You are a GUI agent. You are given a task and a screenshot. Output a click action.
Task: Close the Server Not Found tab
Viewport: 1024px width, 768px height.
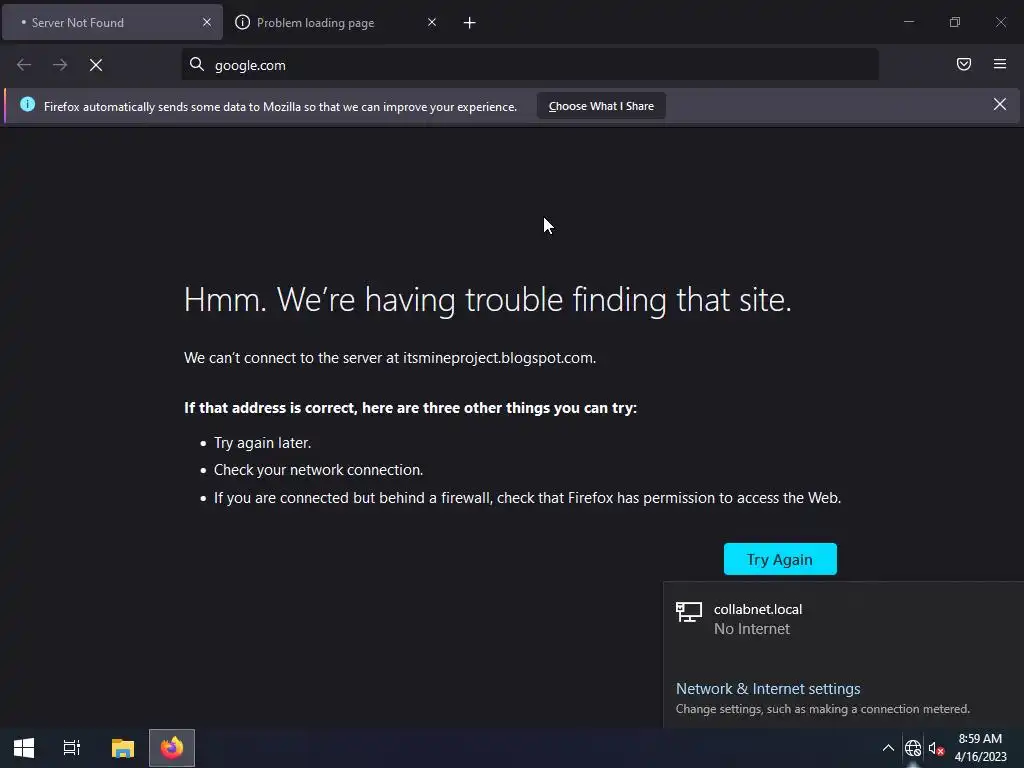point(207,22)
